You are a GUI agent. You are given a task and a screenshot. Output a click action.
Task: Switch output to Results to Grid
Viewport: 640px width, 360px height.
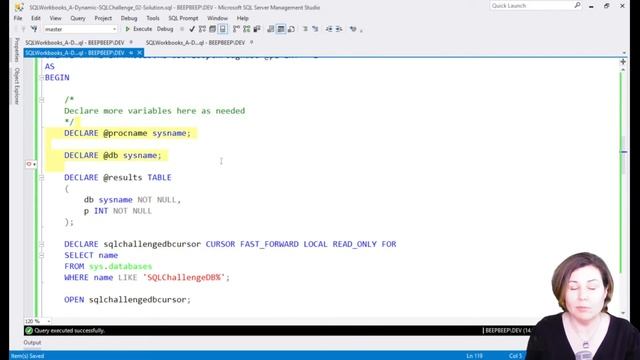281,29
